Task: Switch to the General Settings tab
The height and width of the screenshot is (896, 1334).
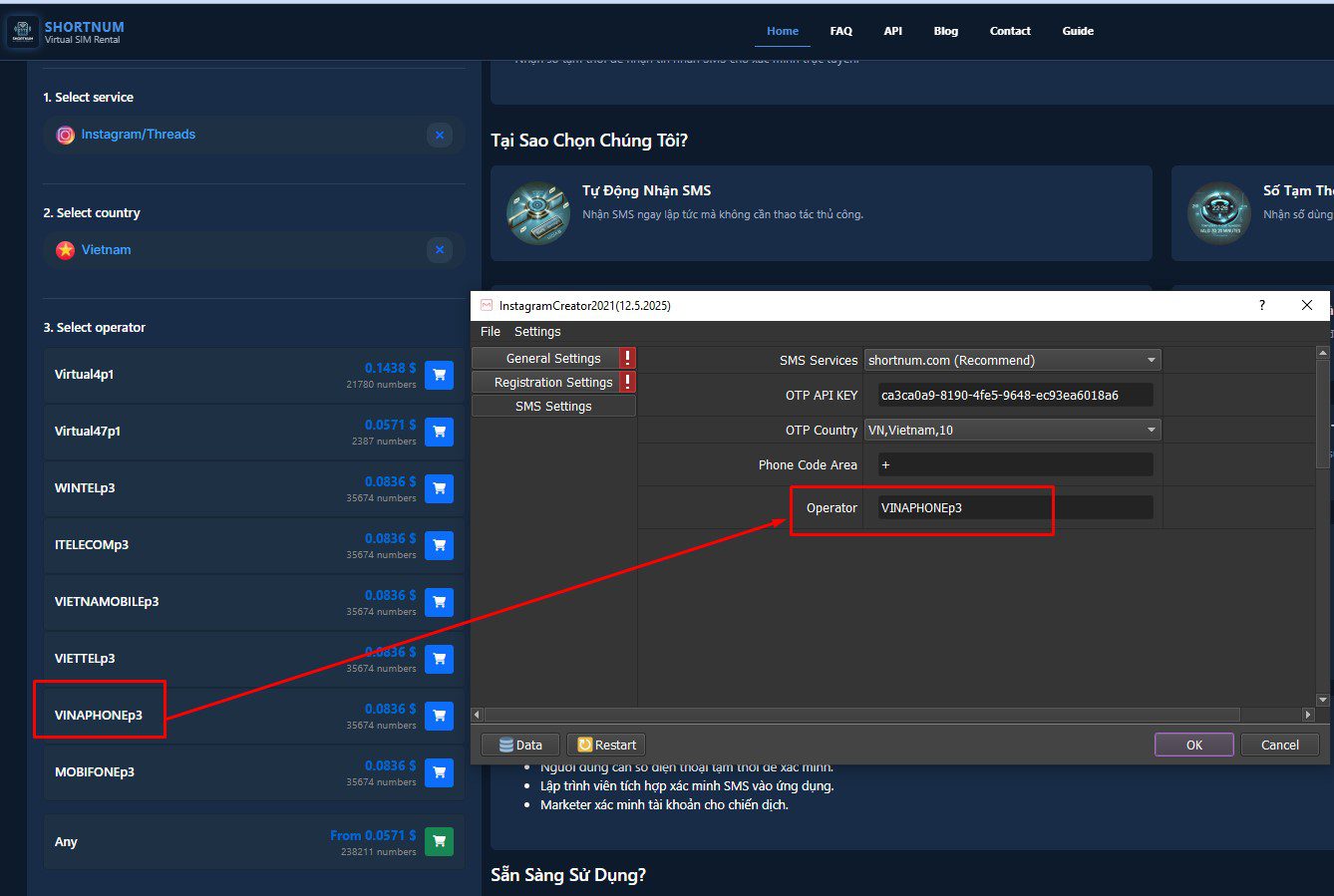Action: pos(553,358)
